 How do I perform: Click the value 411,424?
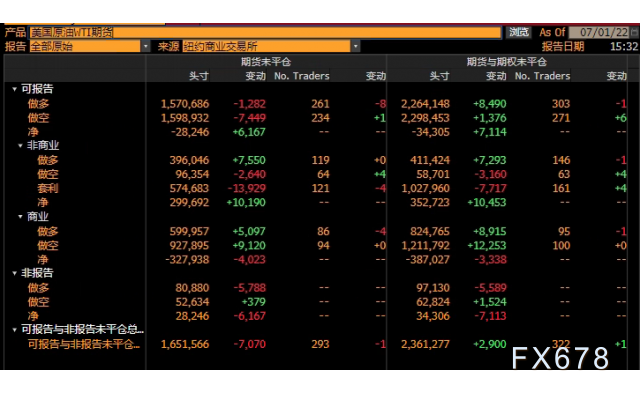(x=430, y=160)
